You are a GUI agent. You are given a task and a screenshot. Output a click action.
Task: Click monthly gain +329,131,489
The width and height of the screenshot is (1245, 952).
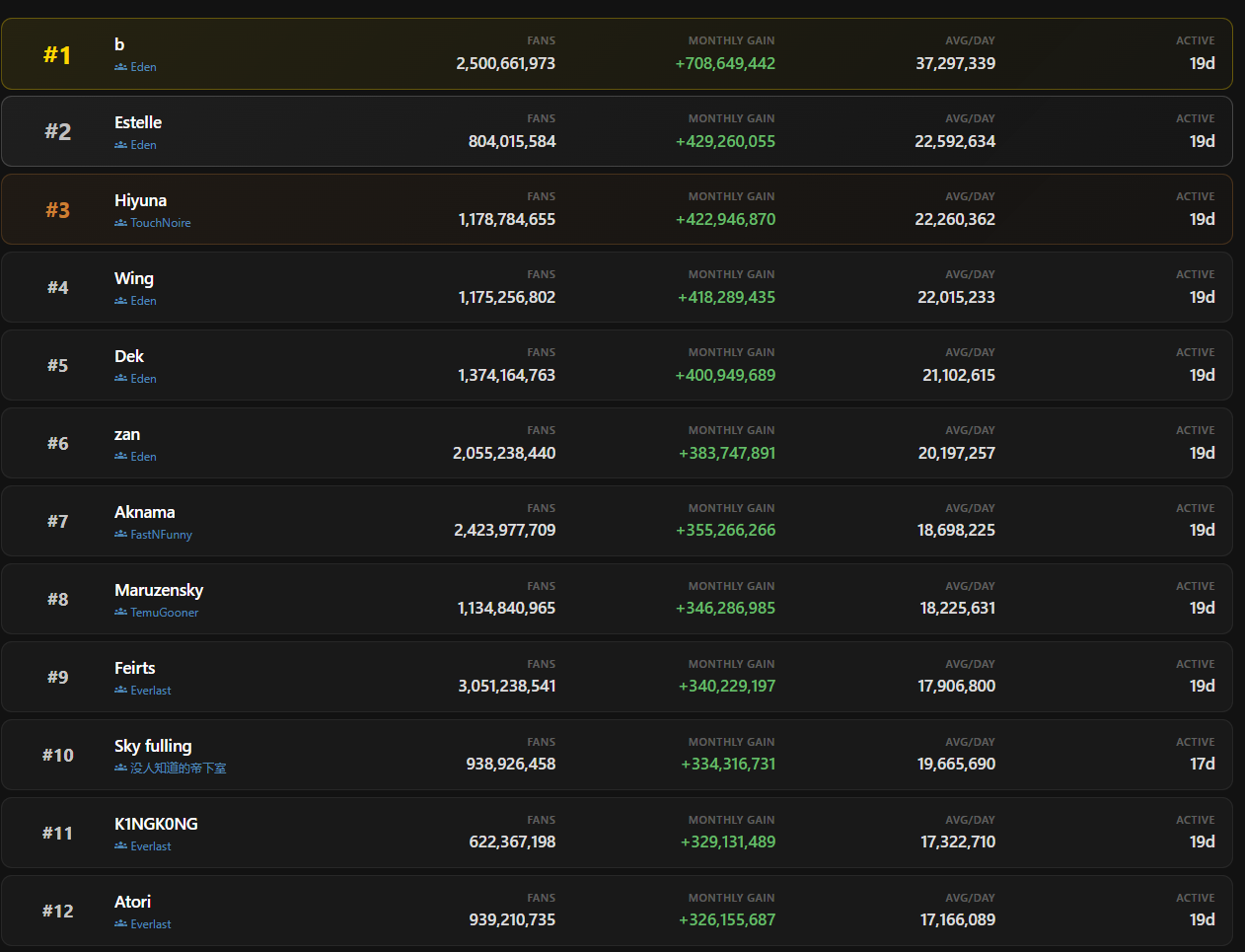[728, 842]
